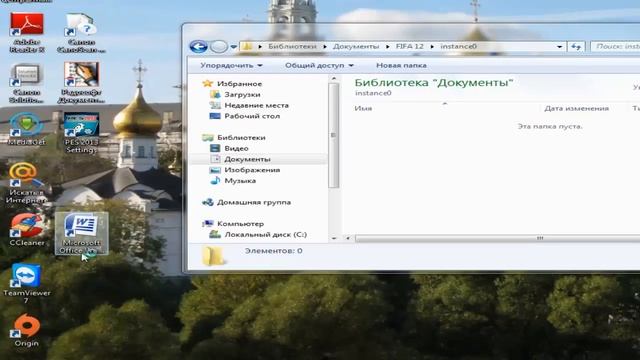Click the search field in Explorer
The image size is (640, 360).
(615, 47)
